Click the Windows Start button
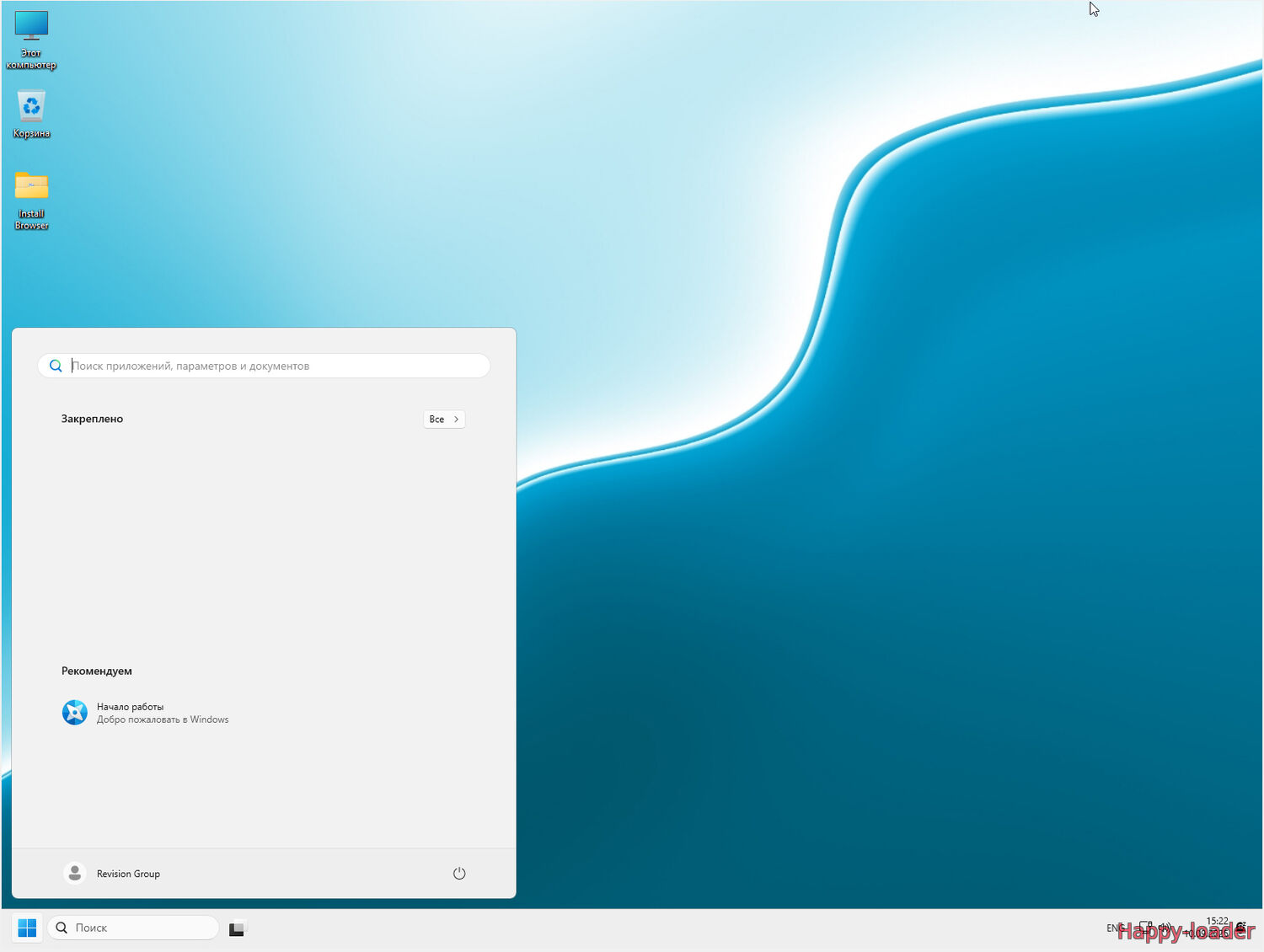1264x952 pixels. pyautogui.click(x=27, y=928)
